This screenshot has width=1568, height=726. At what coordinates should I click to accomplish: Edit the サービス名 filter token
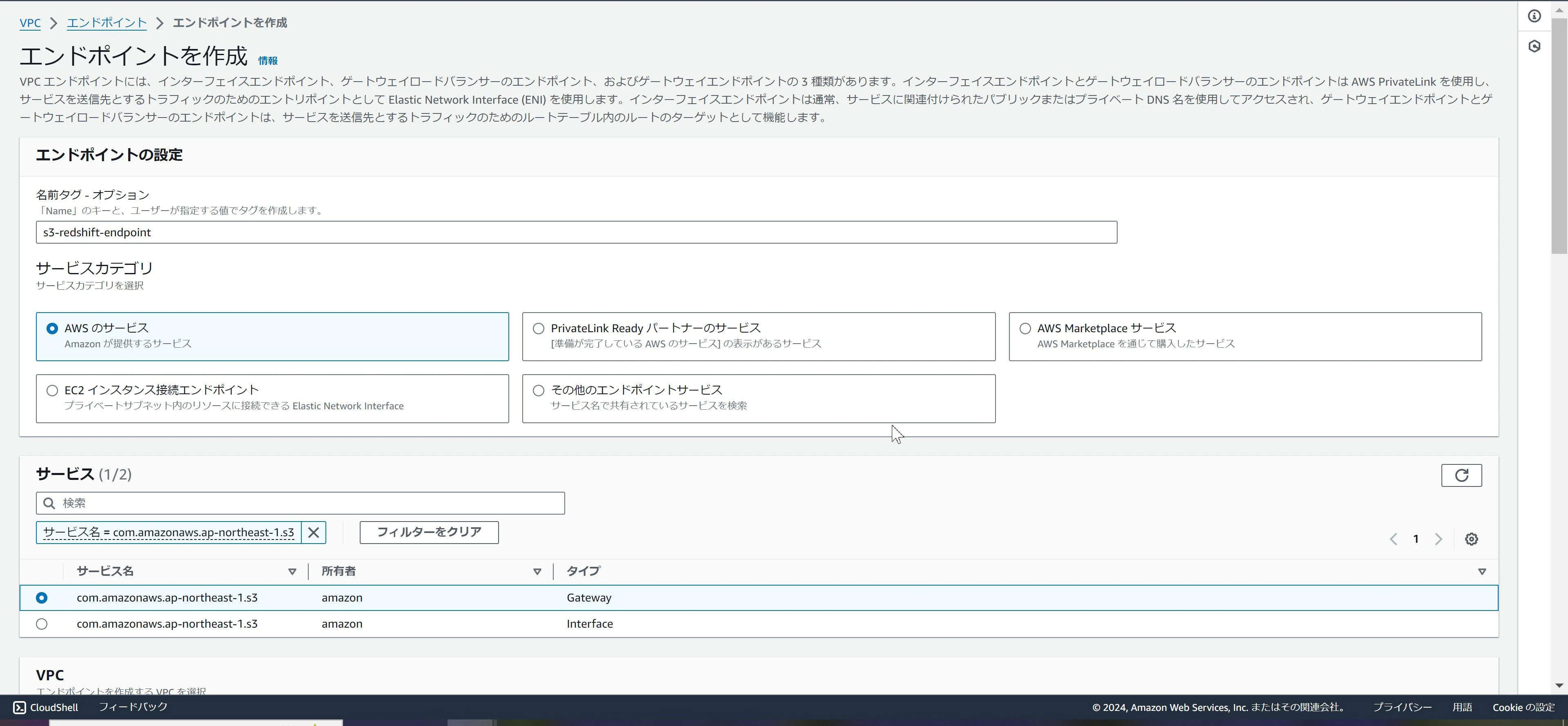169,533
